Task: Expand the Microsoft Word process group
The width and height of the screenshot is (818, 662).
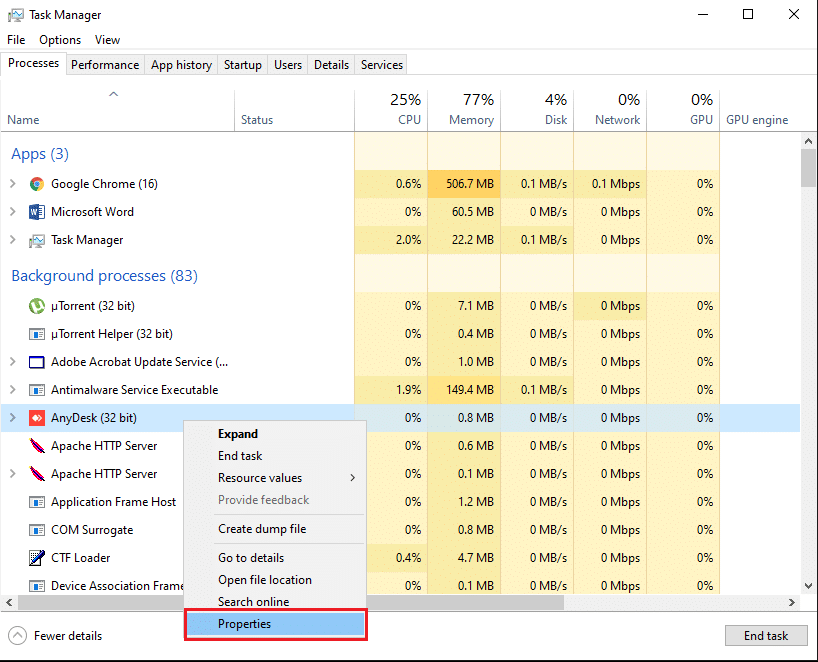Action: point(13,212)
